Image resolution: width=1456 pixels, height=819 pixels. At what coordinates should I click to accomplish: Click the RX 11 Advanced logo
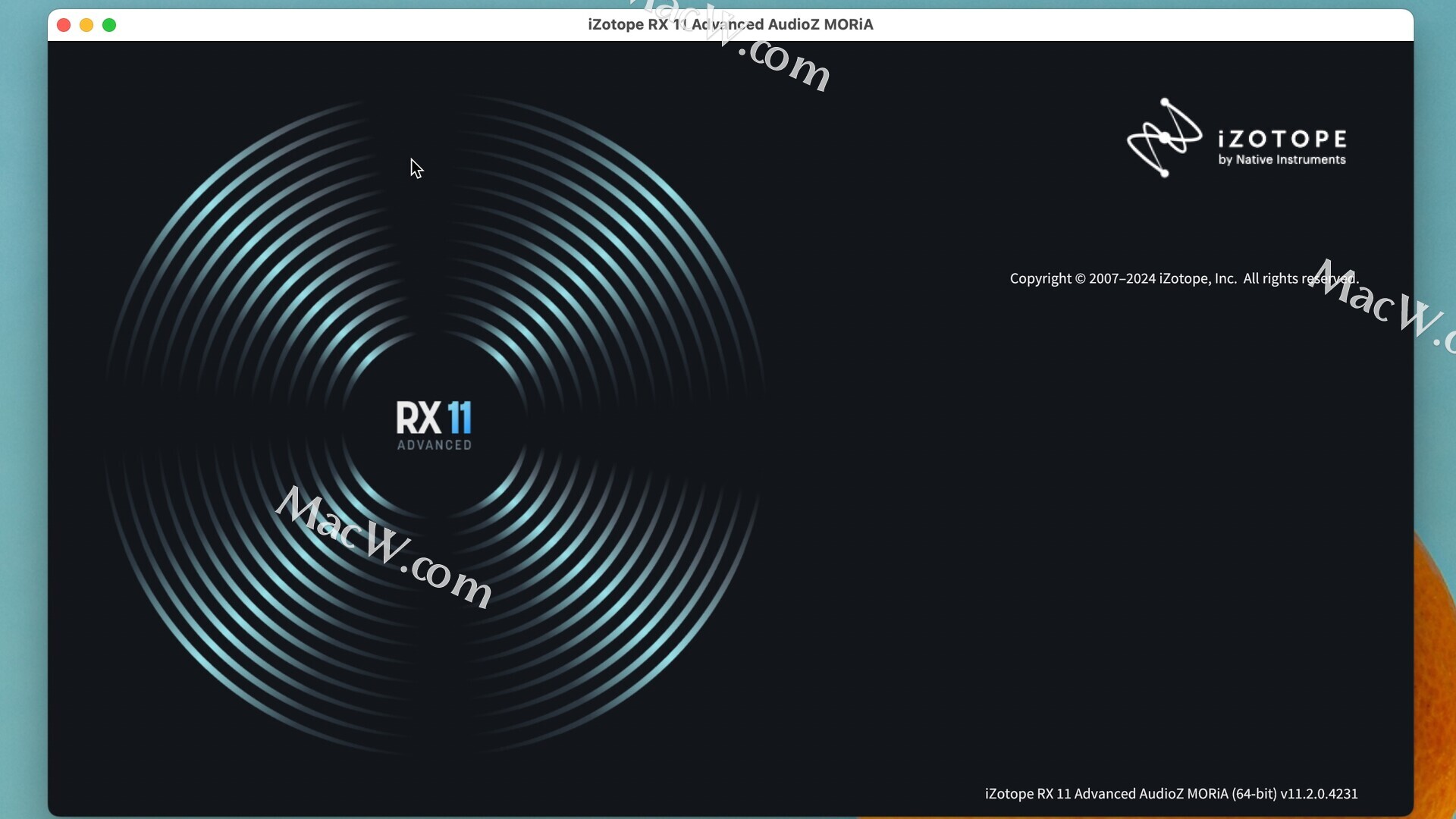click(434, 425)
